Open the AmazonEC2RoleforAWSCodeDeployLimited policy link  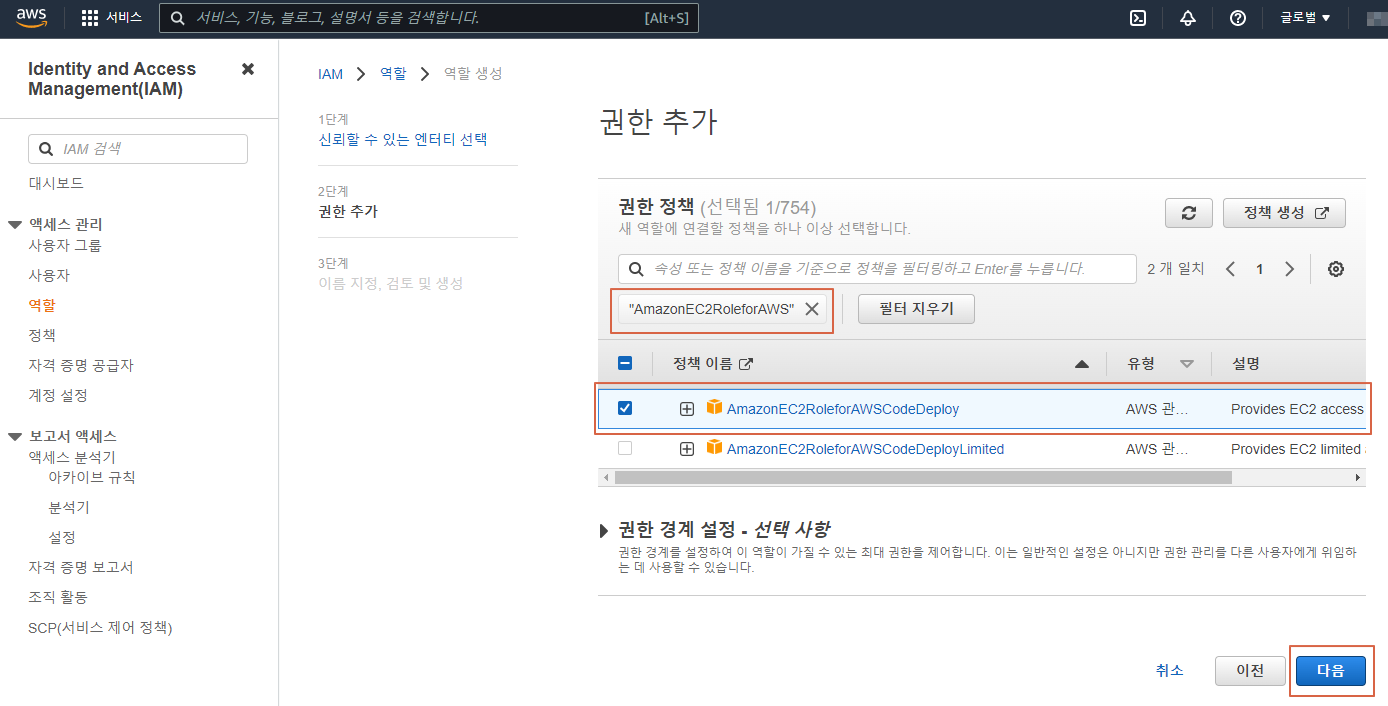point(865,449)
